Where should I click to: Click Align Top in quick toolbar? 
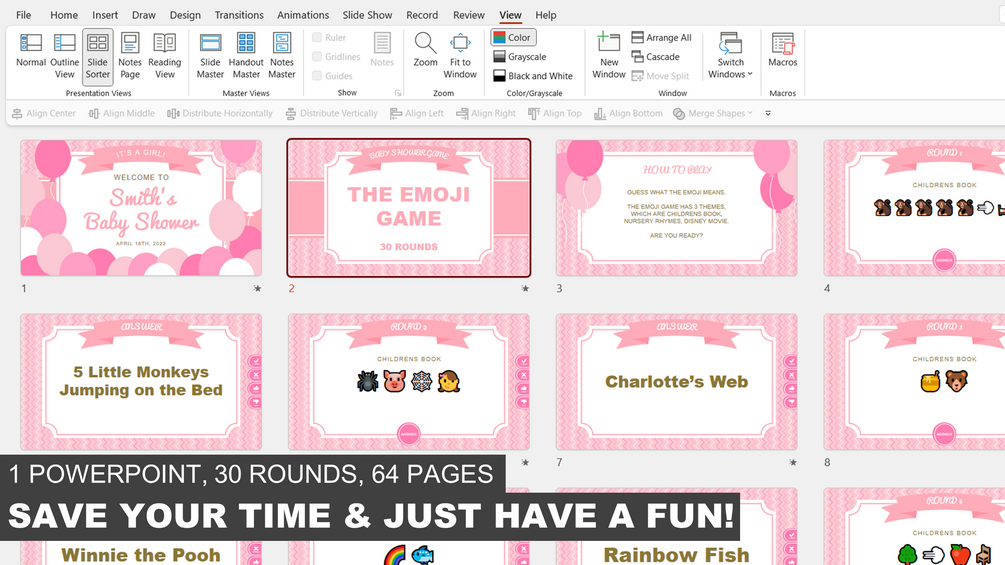pyautogui.click(x=555, y=113)
